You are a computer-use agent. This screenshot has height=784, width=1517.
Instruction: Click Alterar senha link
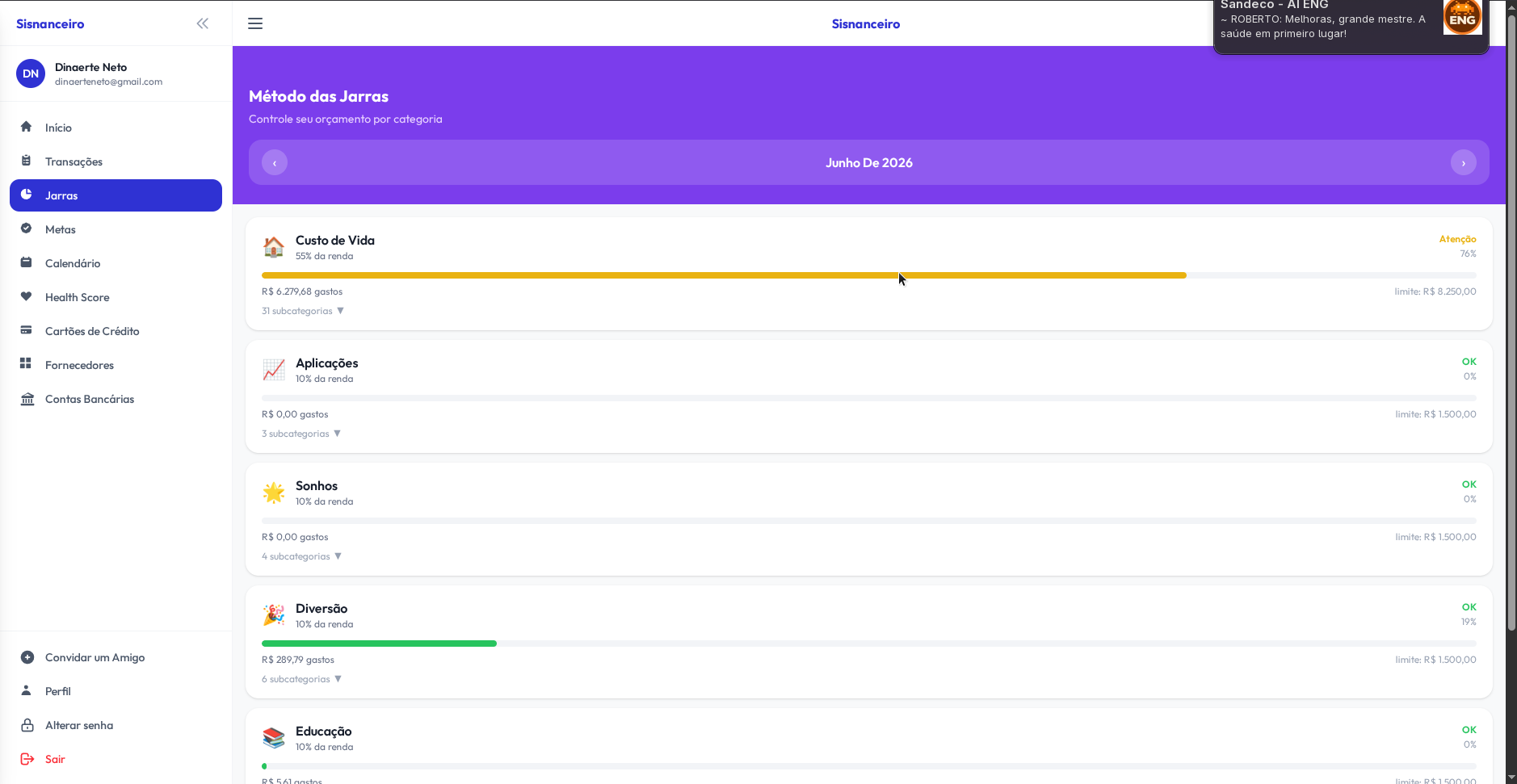point(116,725)
